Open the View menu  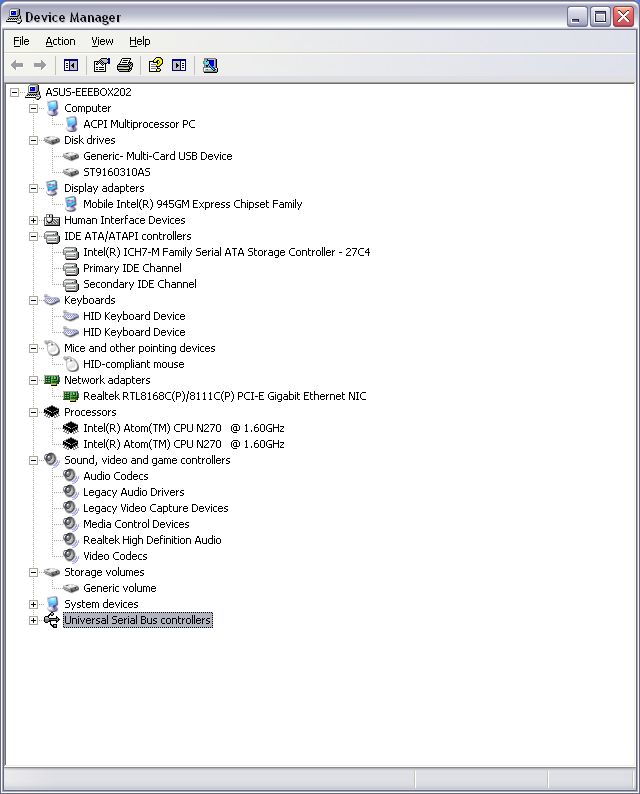(x=102, y=41)
